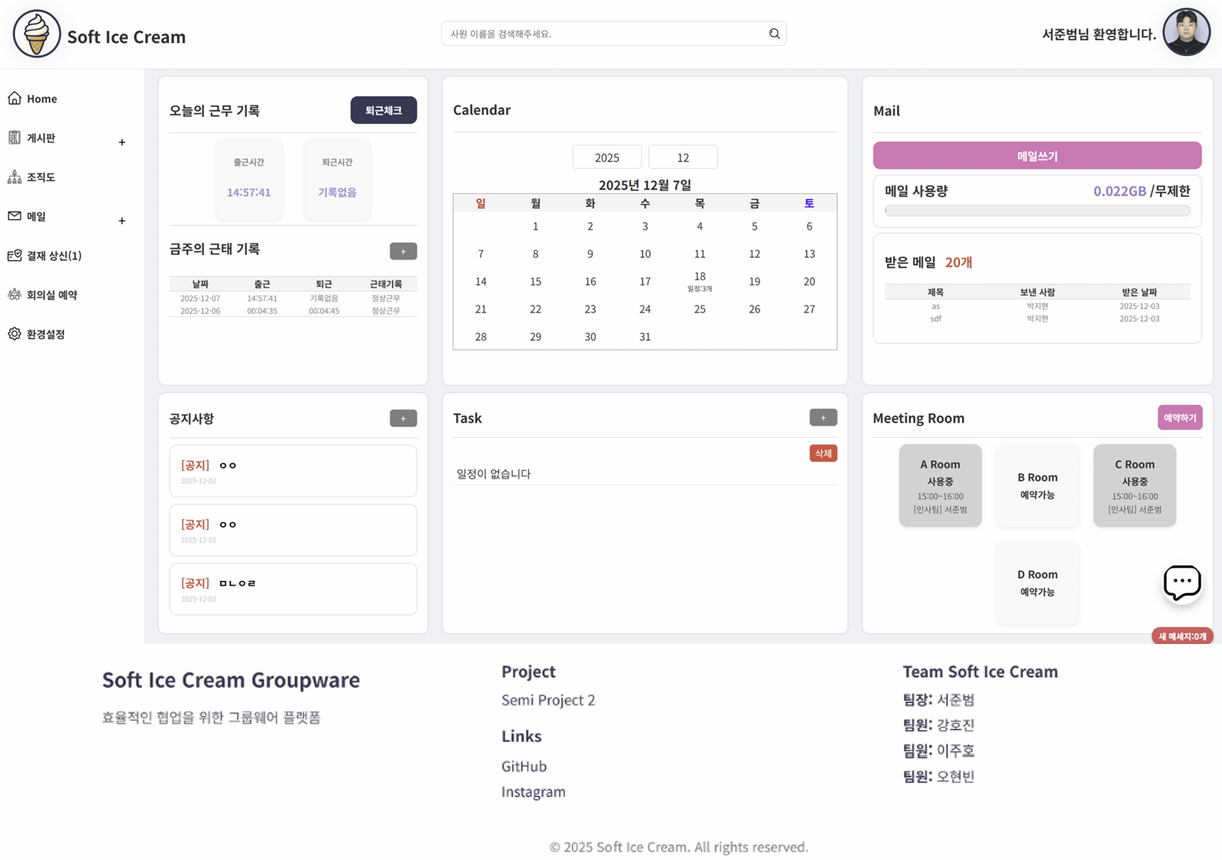Click the user profile photo
The height and width of the screenshot is (860, 1222).
(x=1186, y=33)
